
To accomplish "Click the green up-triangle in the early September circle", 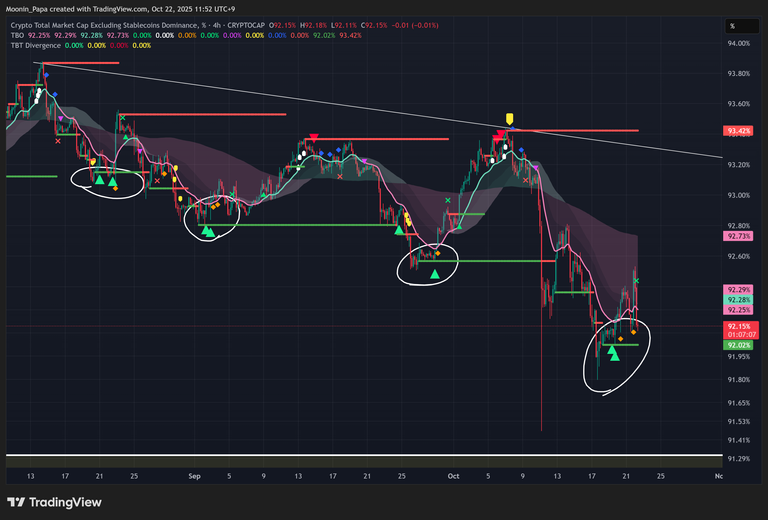I will 208,231.
